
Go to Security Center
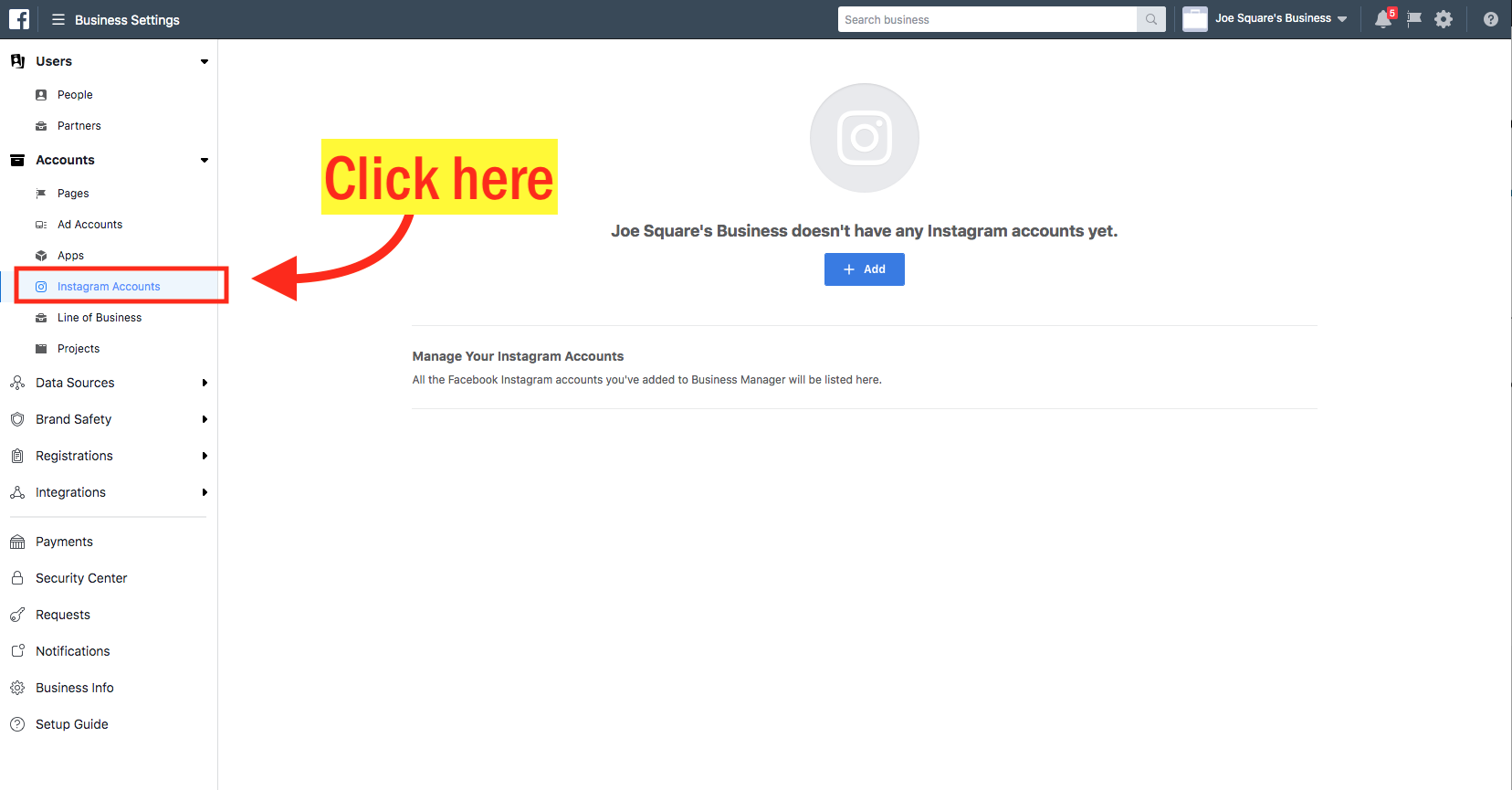coord(81,578)
